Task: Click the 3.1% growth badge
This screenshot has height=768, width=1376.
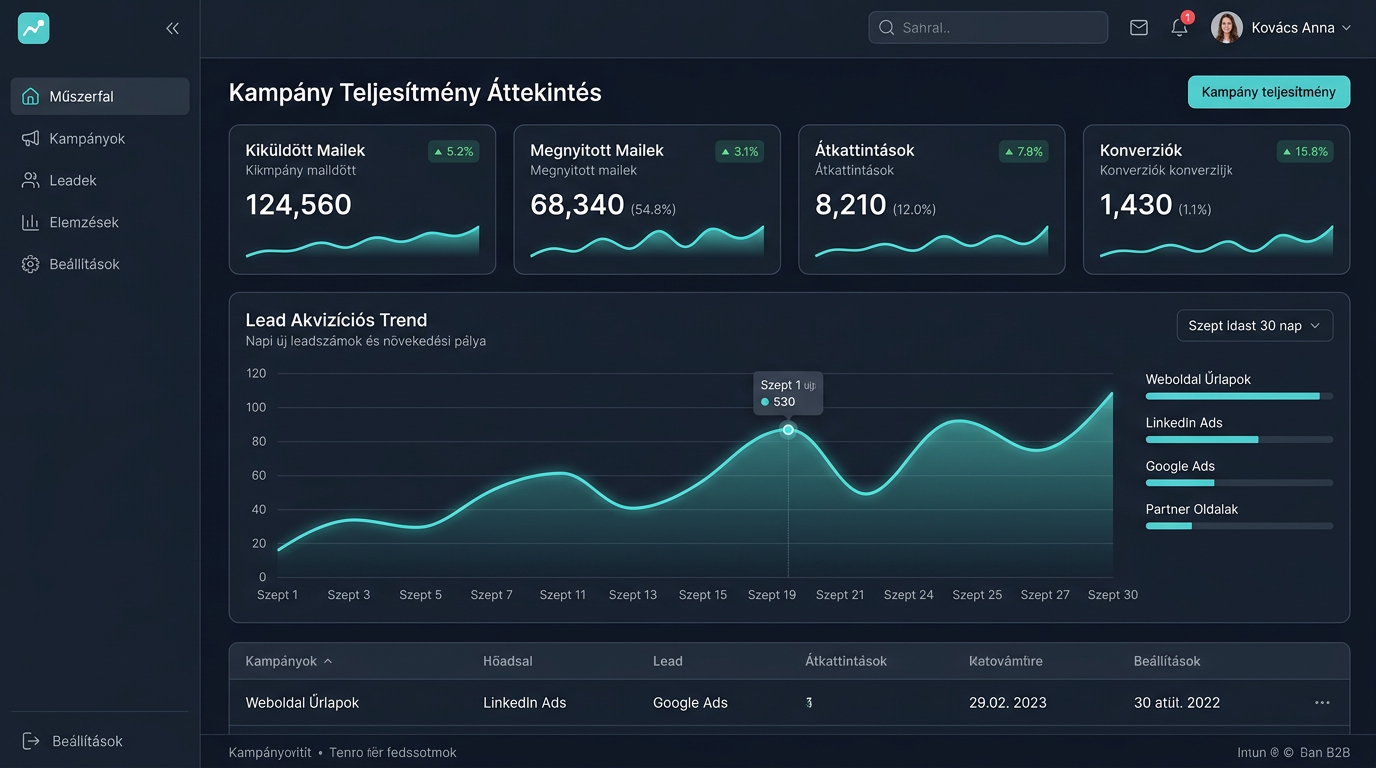Action: 739,152
